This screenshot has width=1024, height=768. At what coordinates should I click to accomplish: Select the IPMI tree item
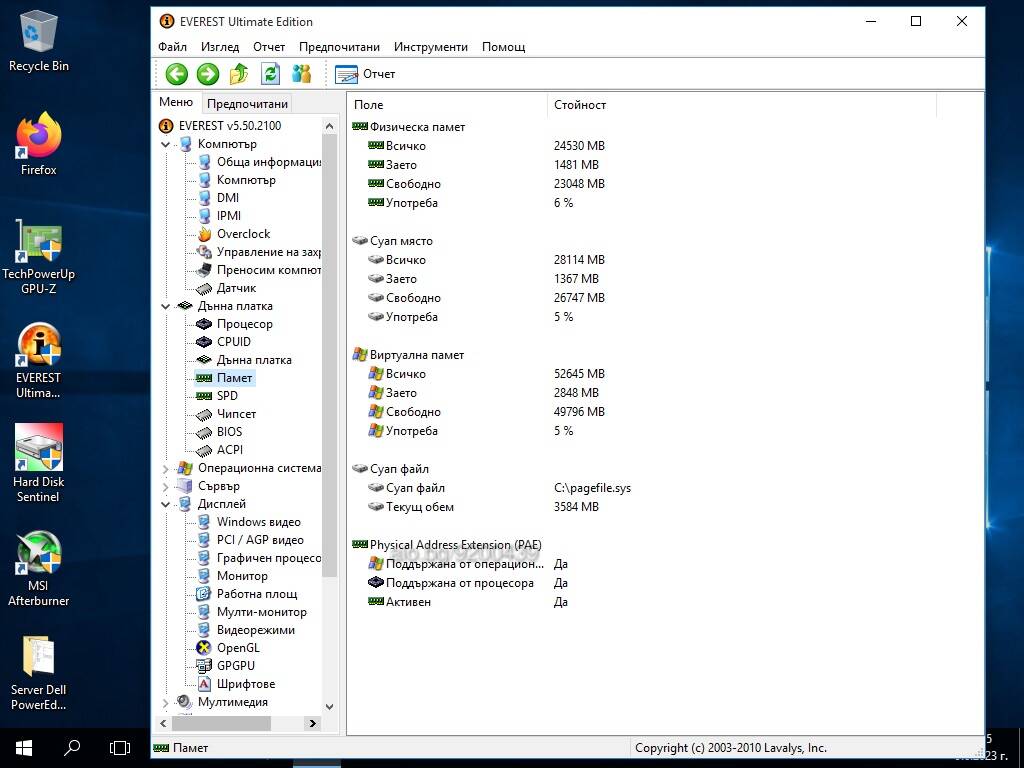(229, 216)
